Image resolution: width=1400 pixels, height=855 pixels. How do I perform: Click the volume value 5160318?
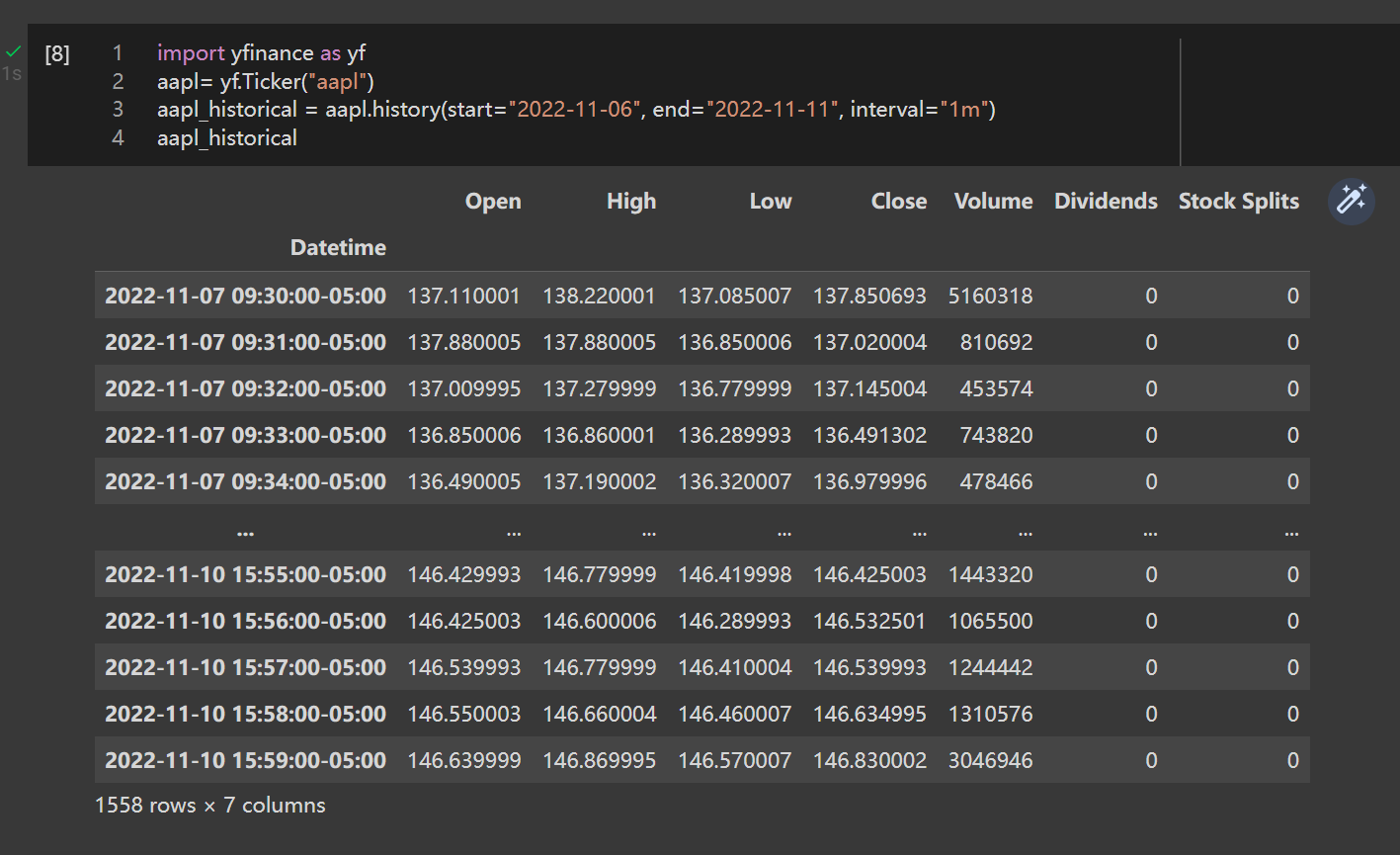(x=990, y=296)
